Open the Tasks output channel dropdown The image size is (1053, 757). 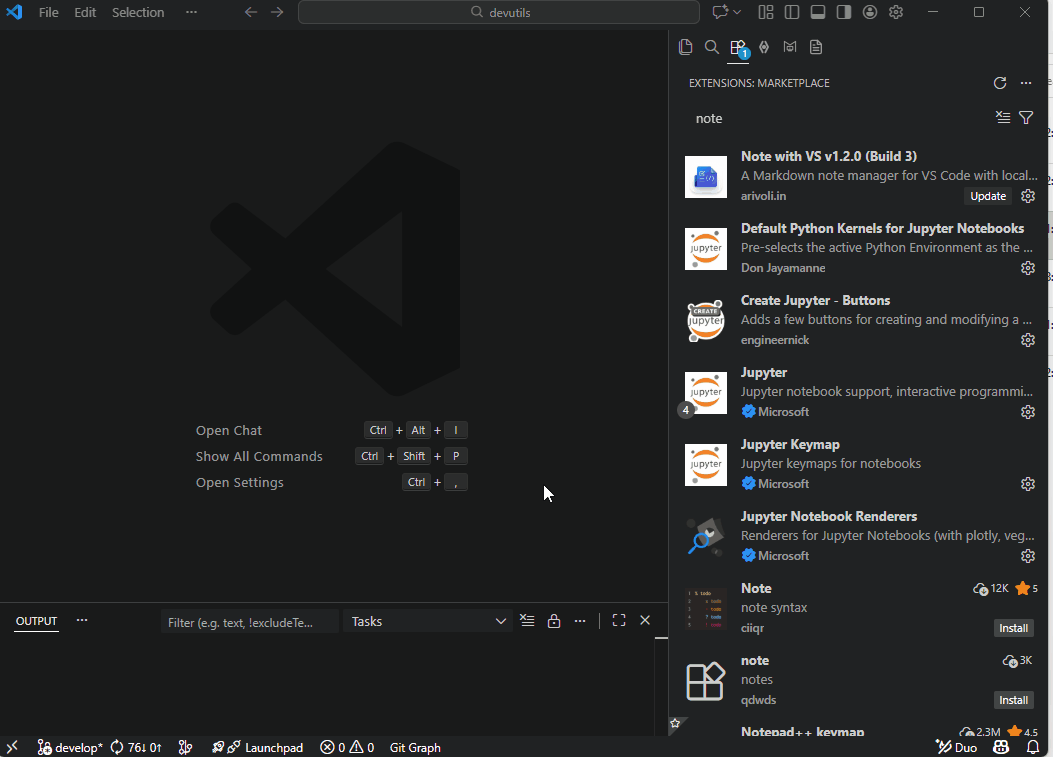click(x=428, y=620)
